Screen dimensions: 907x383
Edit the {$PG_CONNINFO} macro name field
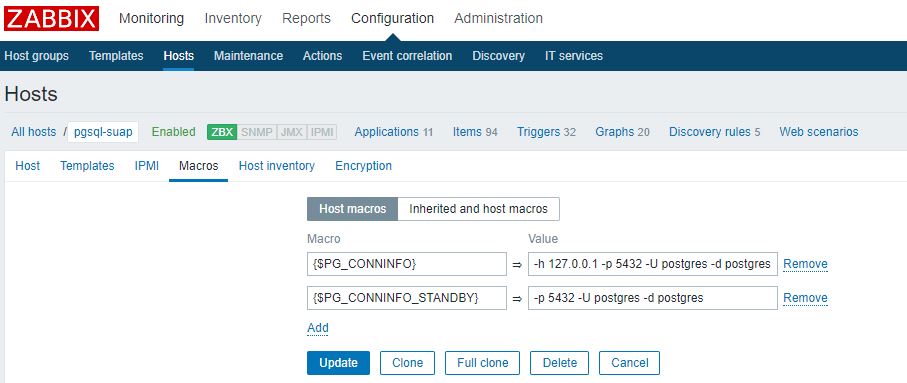click(407, 264)
